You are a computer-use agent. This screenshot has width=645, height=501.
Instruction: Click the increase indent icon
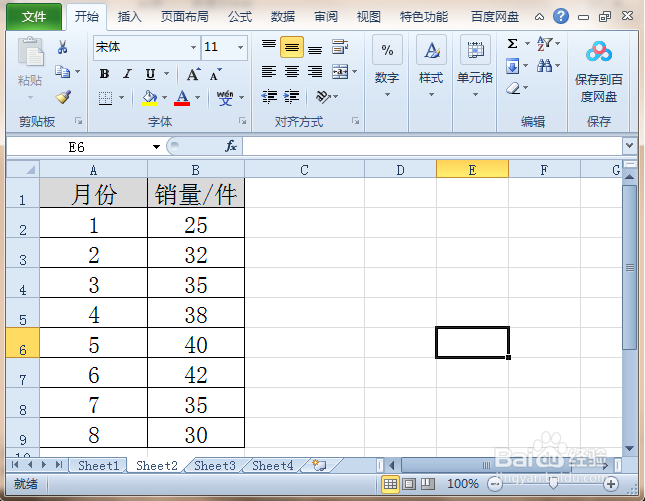coord(292,97)
